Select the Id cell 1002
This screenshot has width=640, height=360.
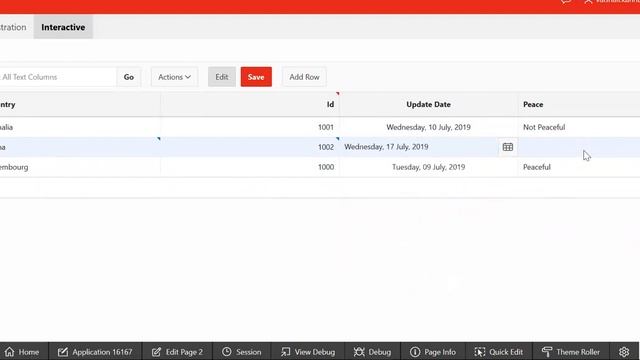250,147
